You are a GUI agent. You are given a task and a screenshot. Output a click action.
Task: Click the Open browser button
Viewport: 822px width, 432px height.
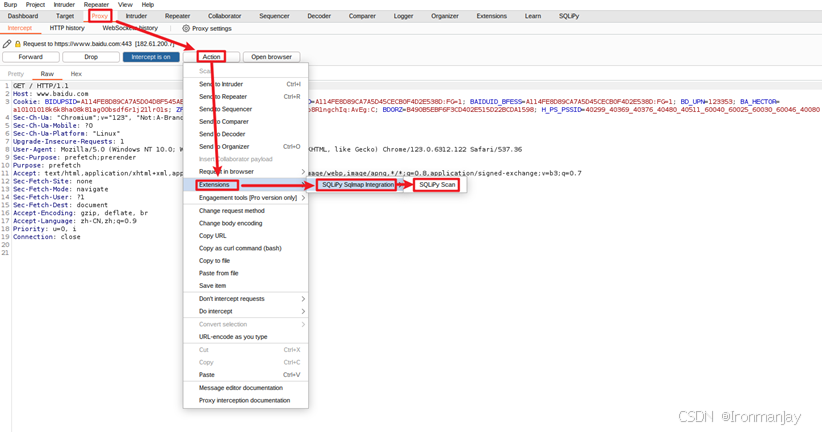(x=271, y=57)
